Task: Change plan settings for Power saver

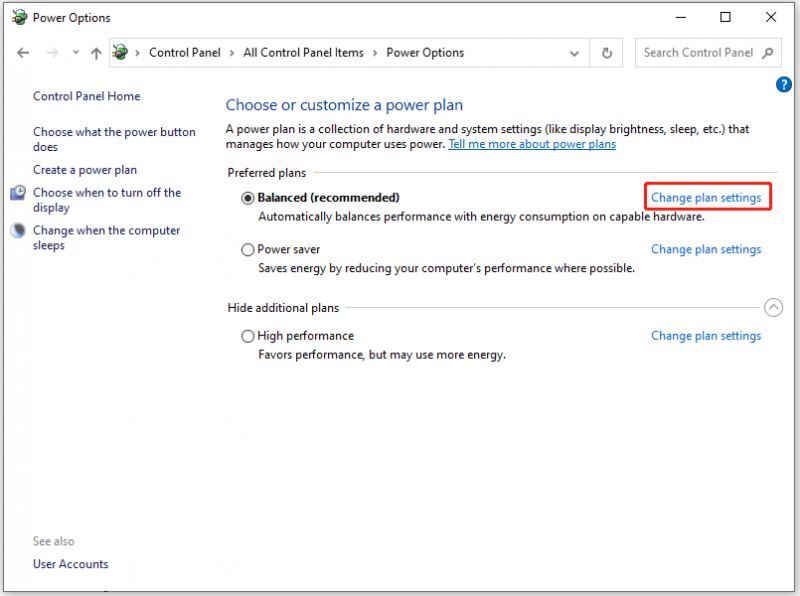Action: point(706,250)
